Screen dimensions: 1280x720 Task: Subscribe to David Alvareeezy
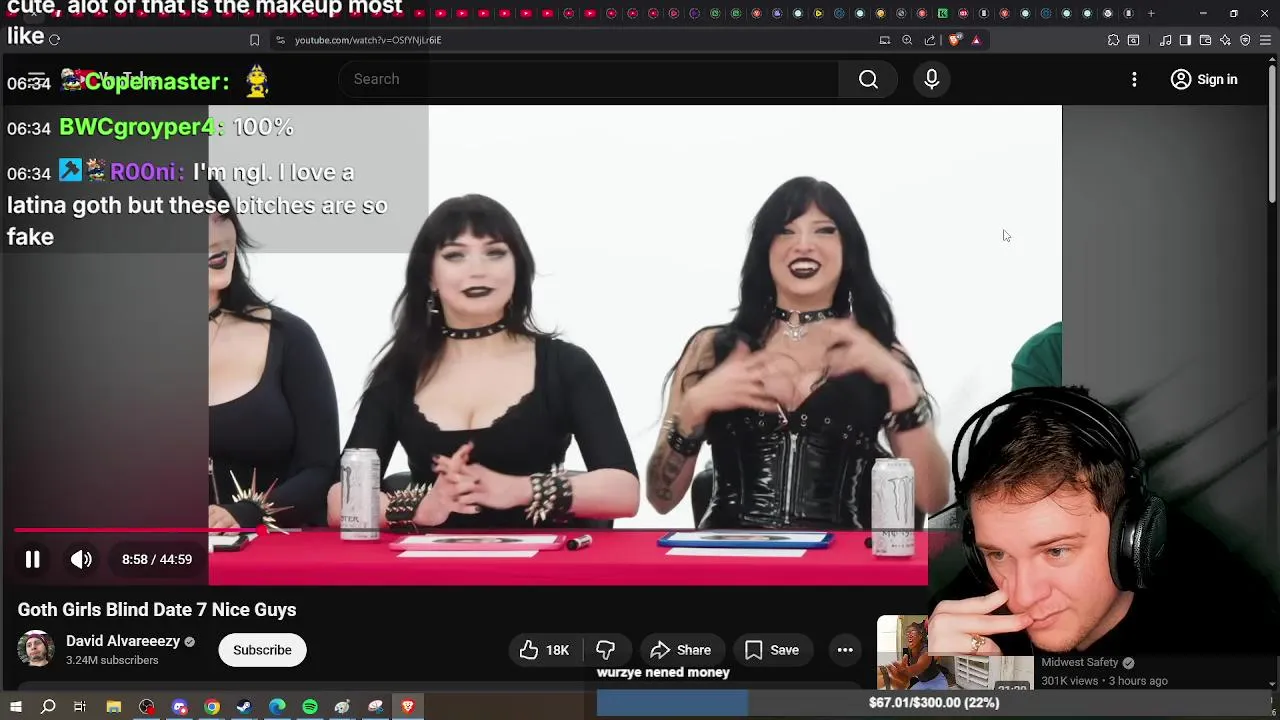coord(262,650)
